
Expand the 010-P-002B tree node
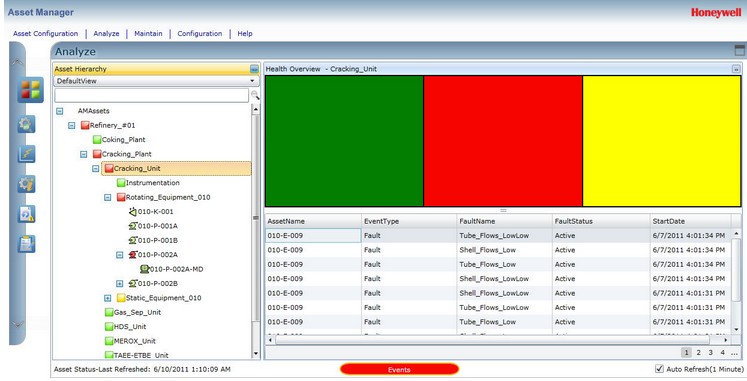pyautogui.click(x=120, y=283)
